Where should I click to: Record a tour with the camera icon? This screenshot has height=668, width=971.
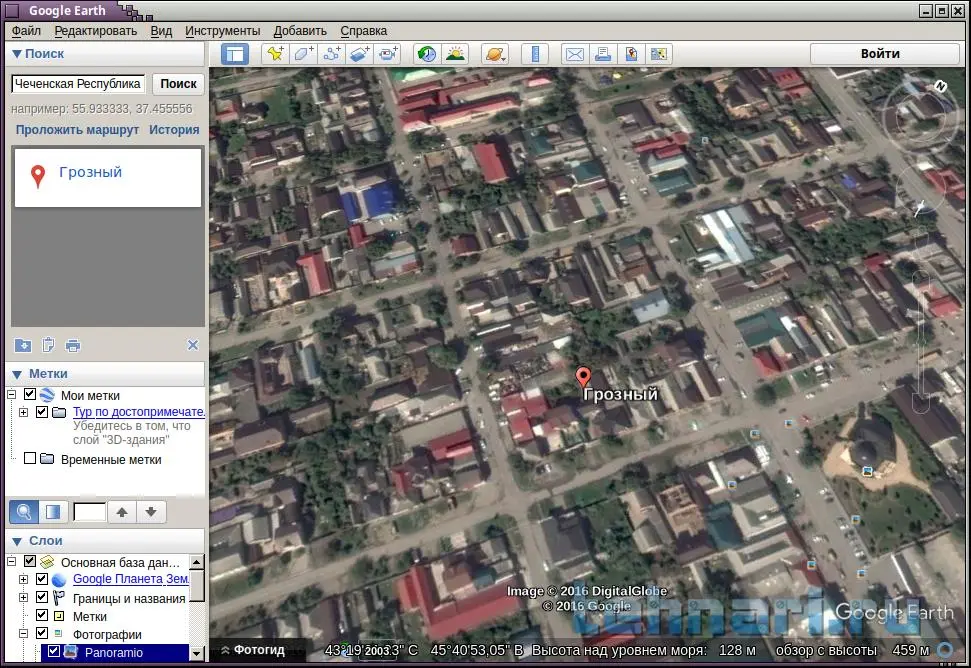[x=389, y=55]
